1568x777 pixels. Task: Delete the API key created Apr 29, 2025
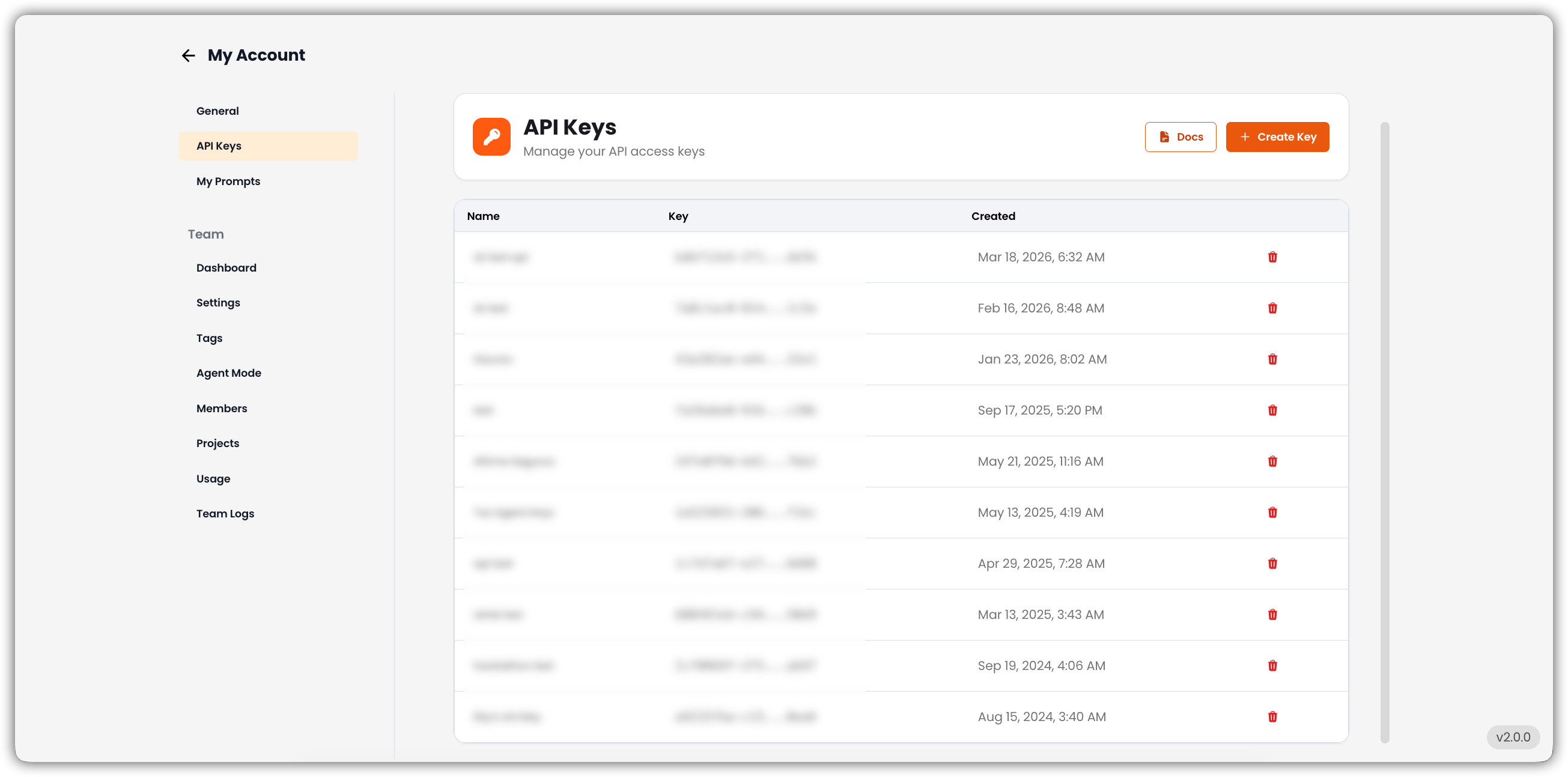coord(1272,563)
